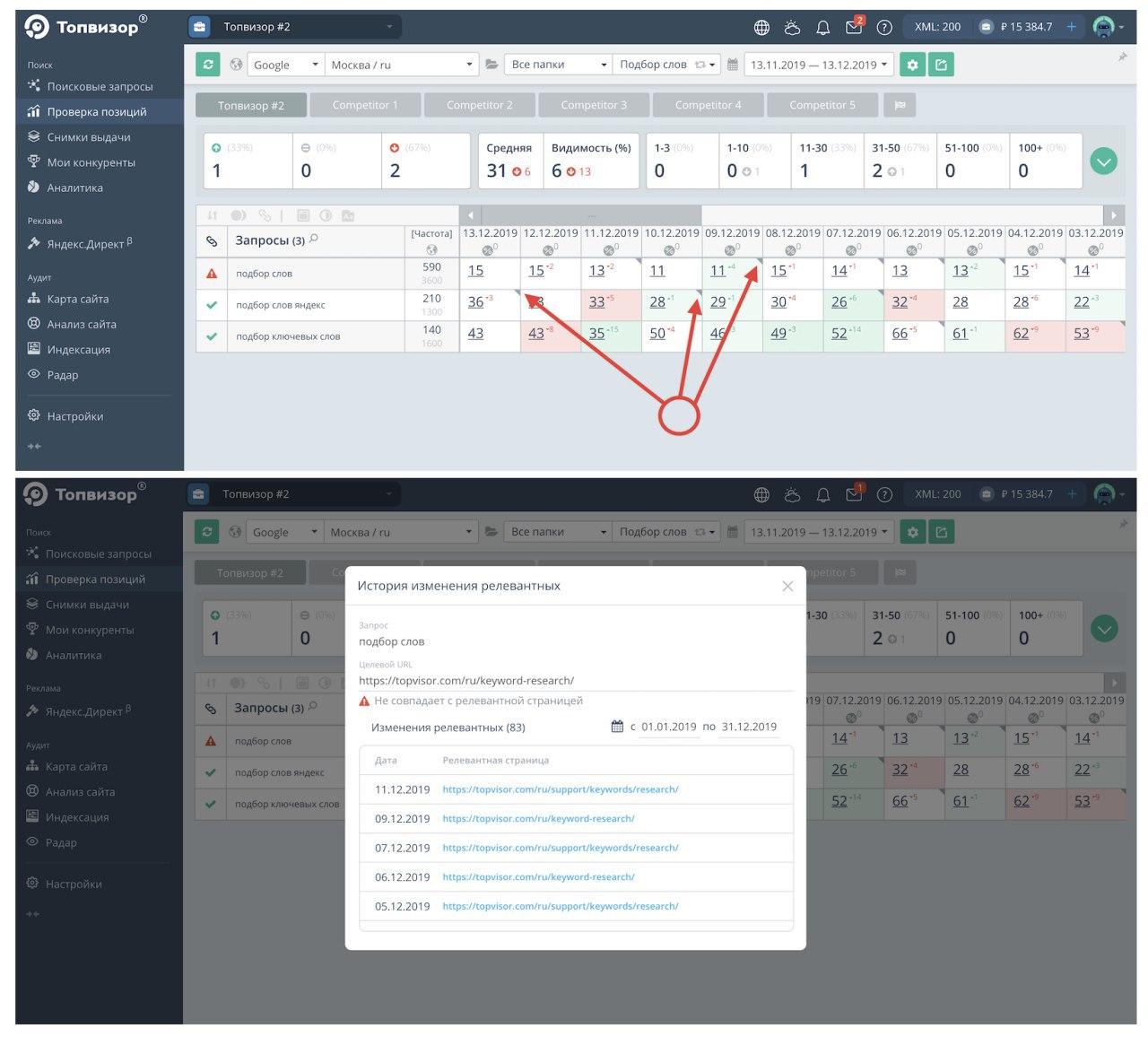Click the dialog end date 31.12.2019 field

(749, 727)
